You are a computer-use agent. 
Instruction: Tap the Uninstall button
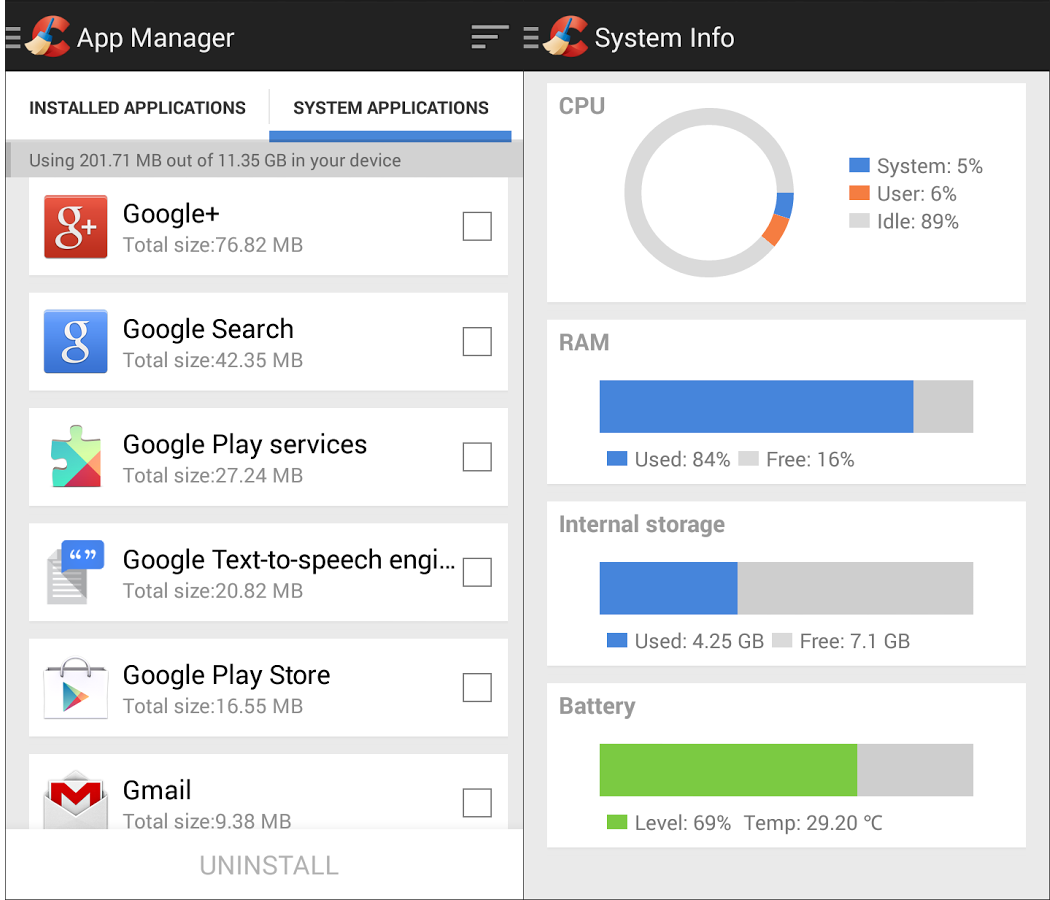coord(269,865)
